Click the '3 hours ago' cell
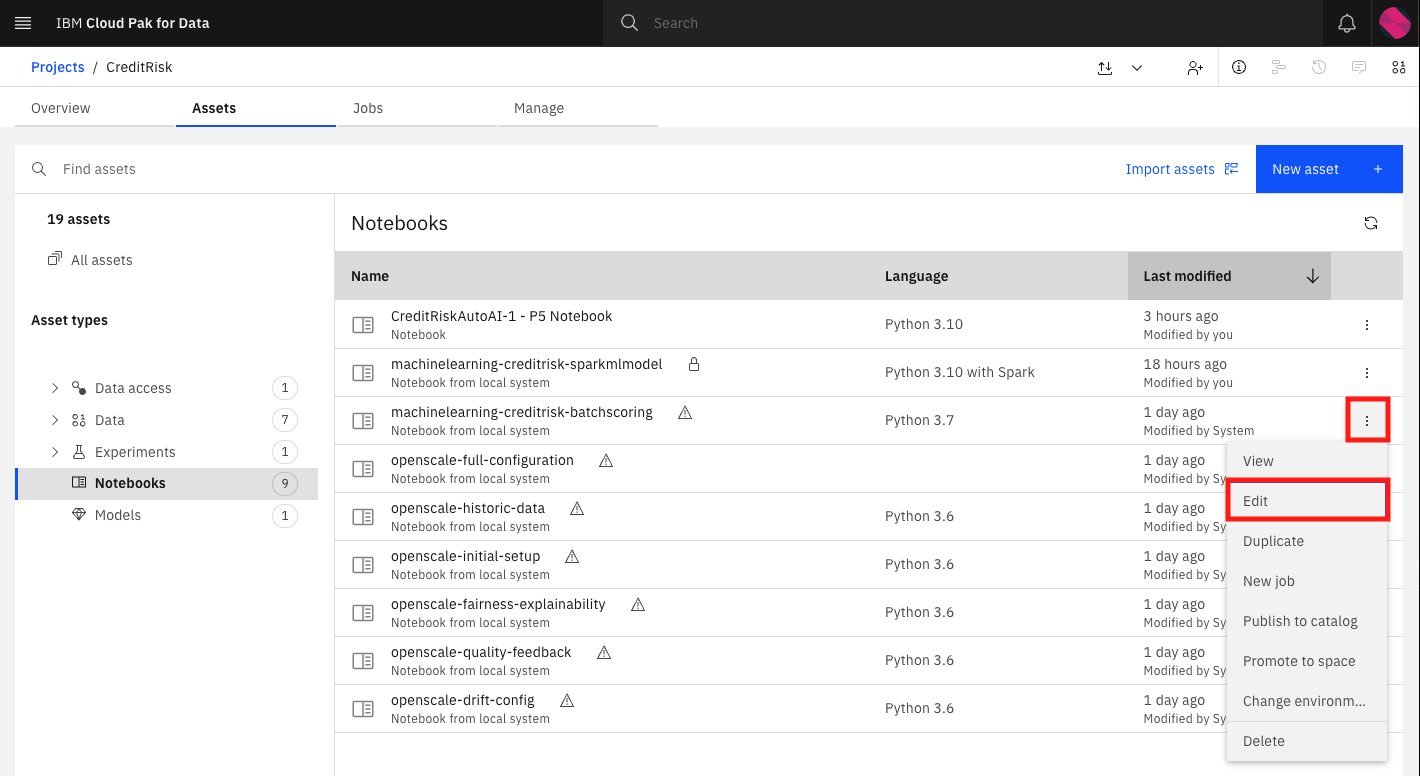 [x=1181, y=316]
